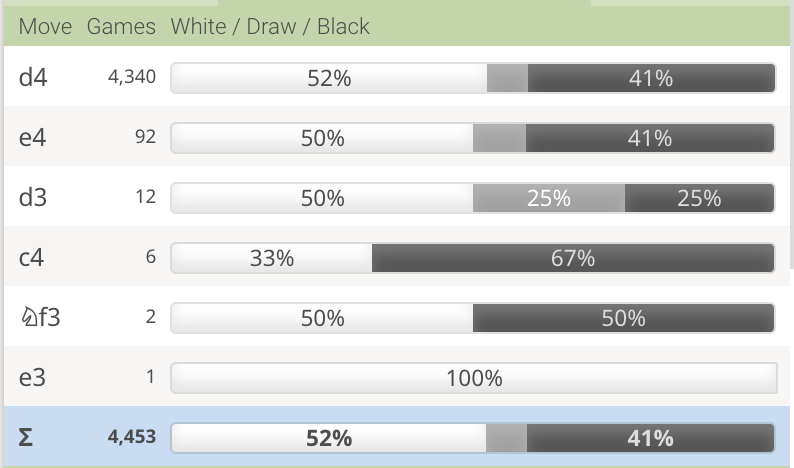The height and width of the screenshot is (468, 794).
Task: Play the e4 move from the explorer
Action: (33, 137)
